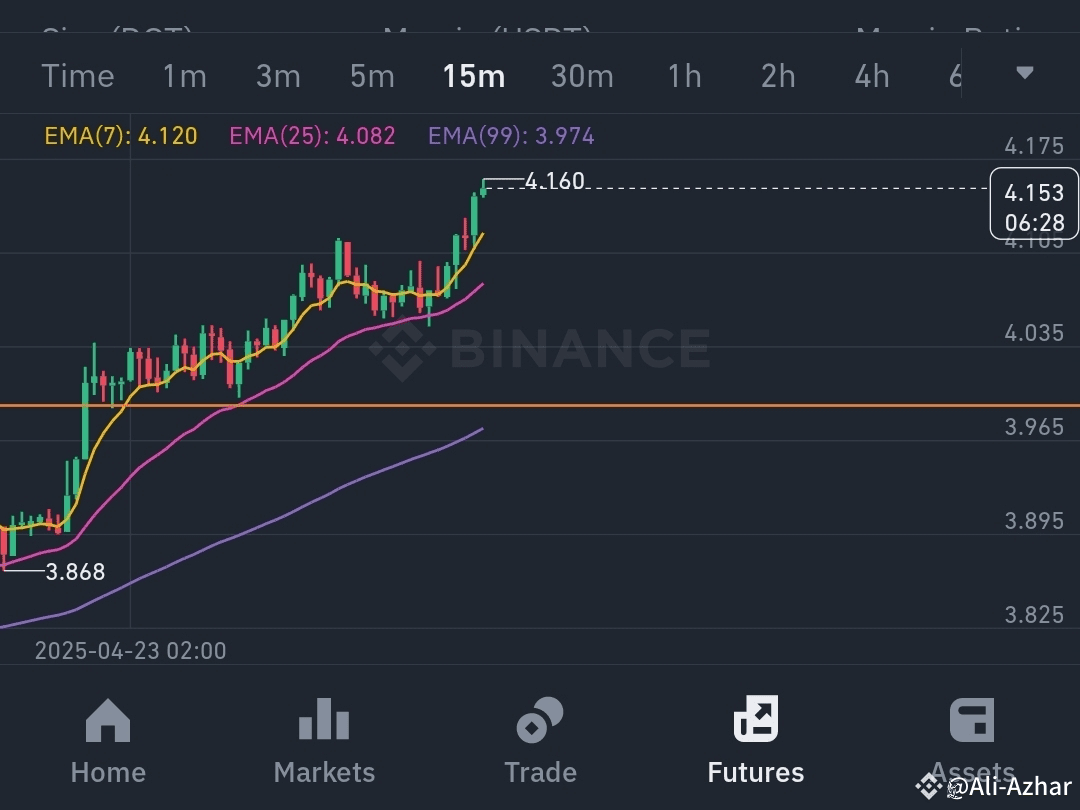1080x810 pixels.
Task: Tap the 4.160 high price marker
Action: click(x=554, y=181)
